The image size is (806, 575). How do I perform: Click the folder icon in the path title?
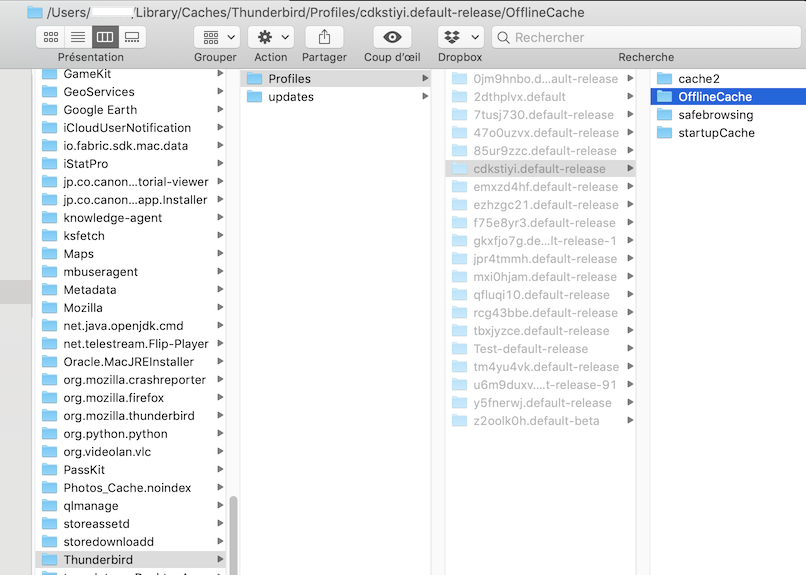(35, 12)
